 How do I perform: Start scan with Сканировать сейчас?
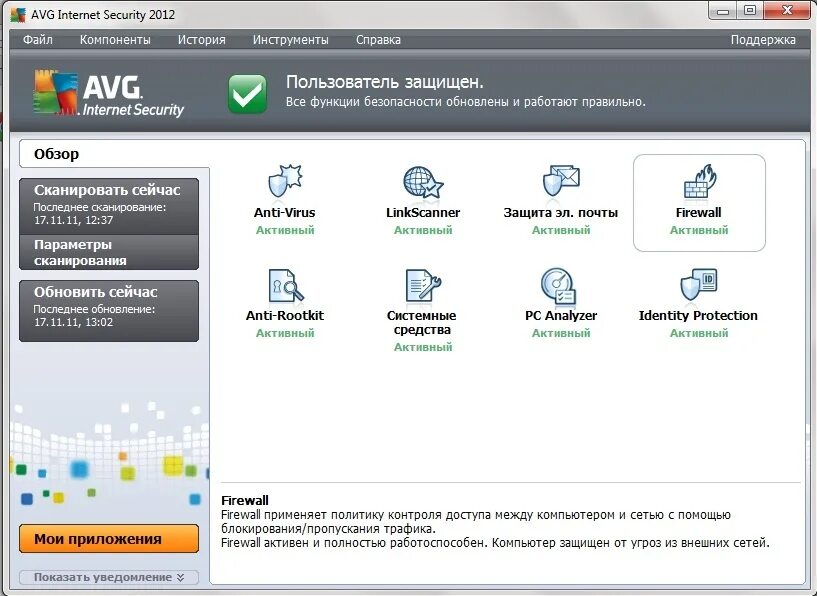coord(109,206)
